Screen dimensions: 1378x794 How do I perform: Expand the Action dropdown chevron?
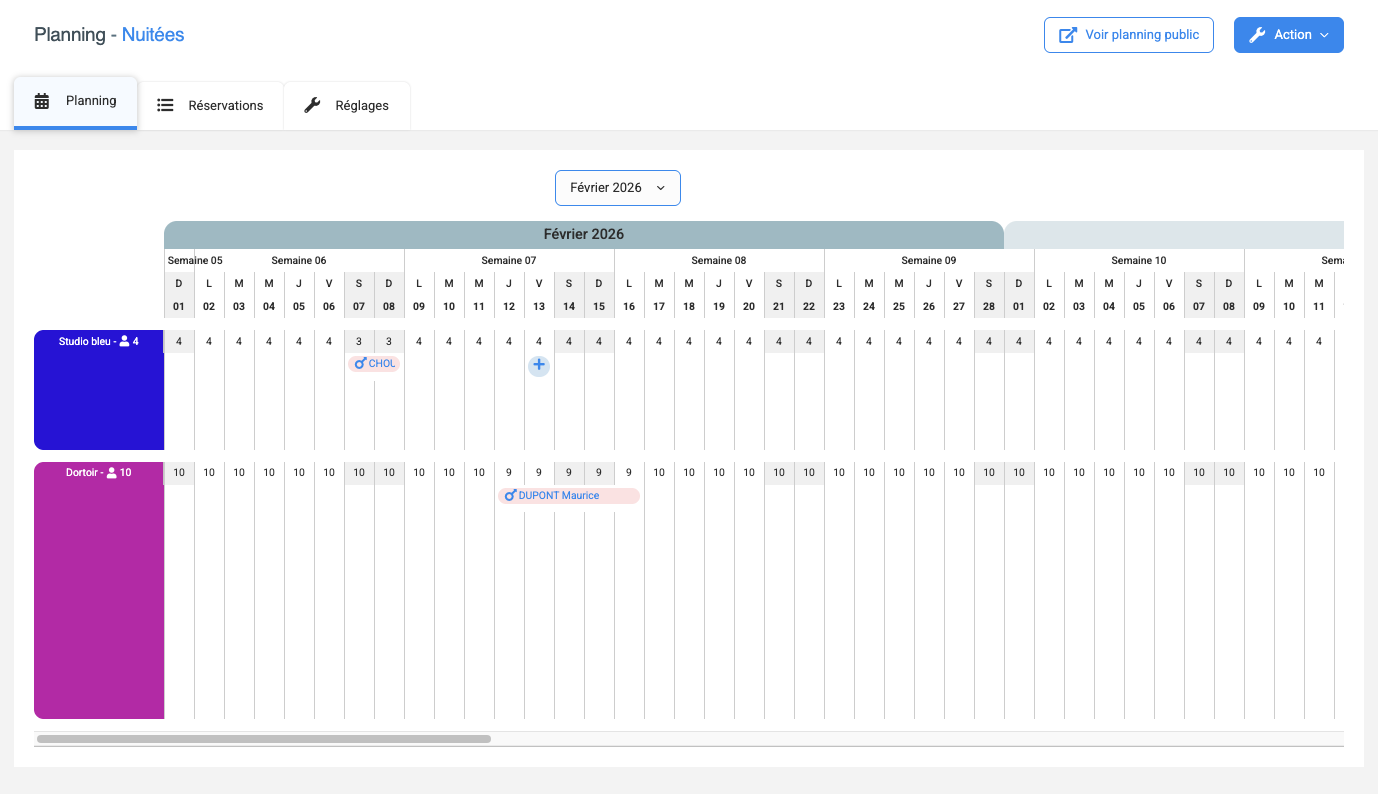coord(1324,35)
